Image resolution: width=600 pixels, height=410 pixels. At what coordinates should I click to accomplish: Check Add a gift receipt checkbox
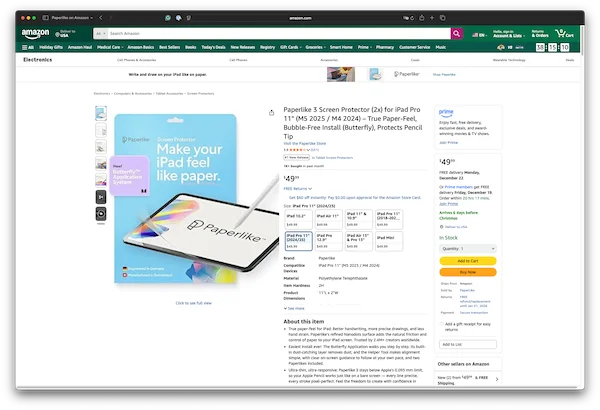442,324
